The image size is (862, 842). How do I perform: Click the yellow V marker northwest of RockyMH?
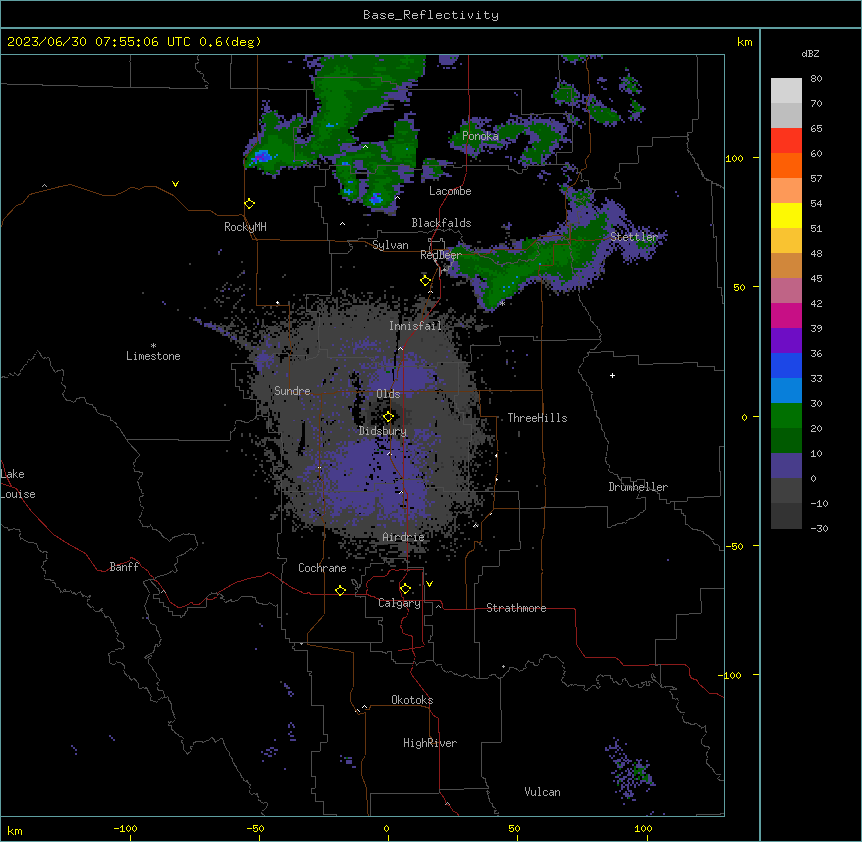click(175, 184)
